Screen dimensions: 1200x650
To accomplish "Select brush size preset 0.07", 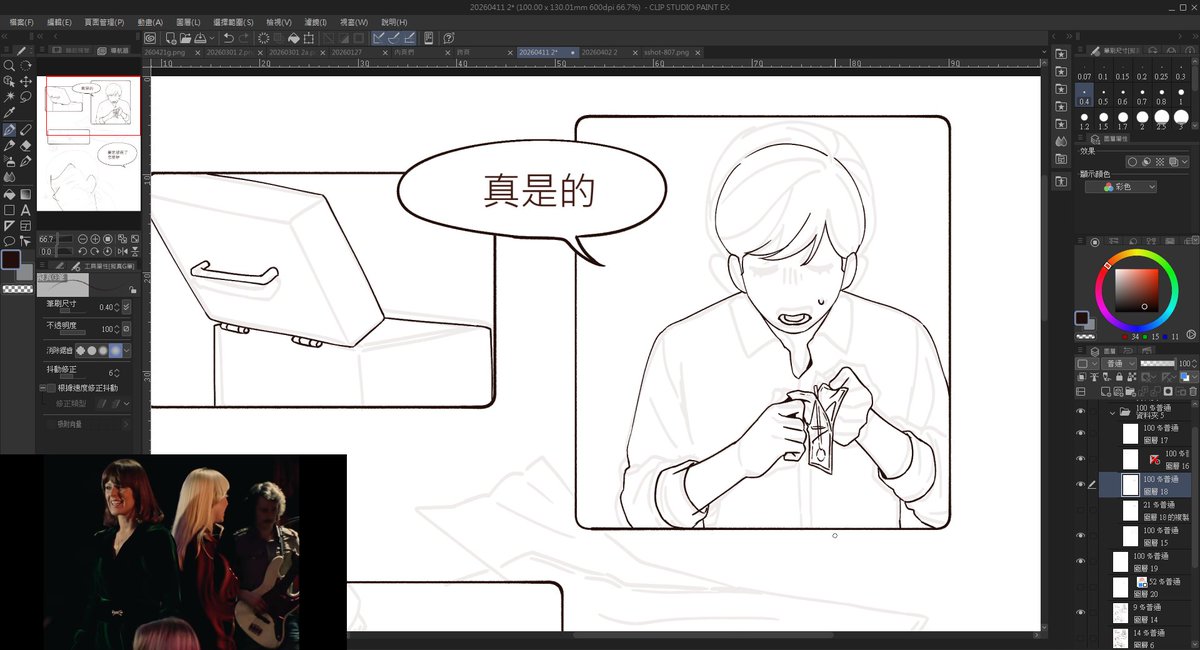I will pos(1084,71).
